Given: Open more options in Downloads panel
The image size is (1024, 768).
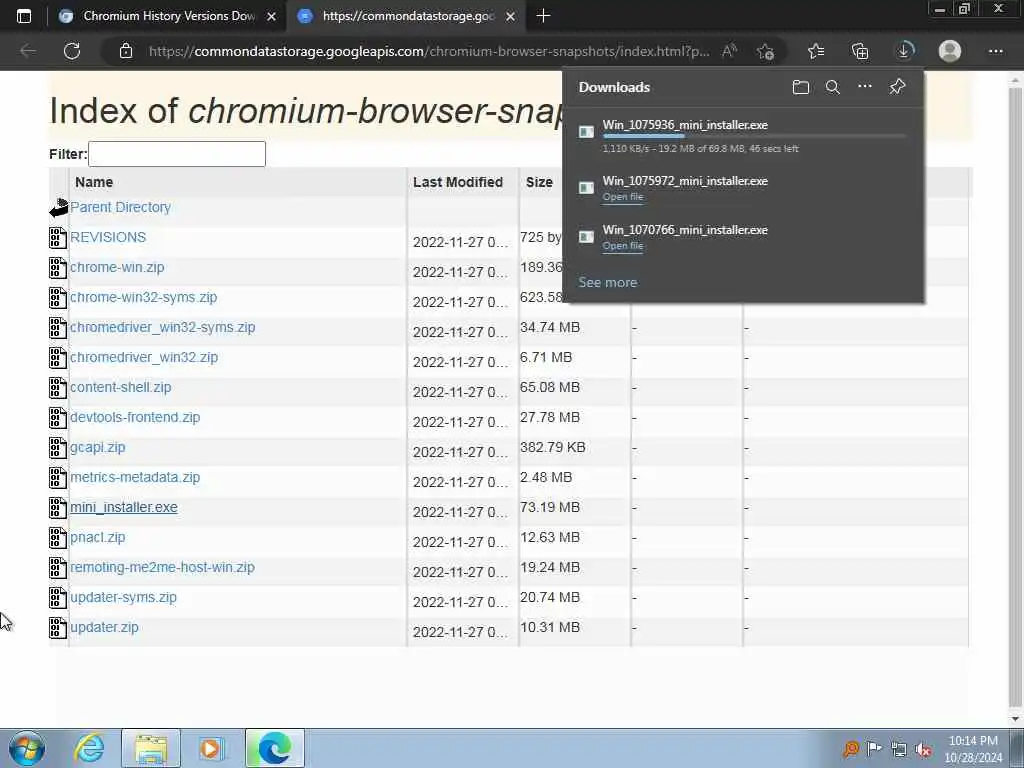Looking at the screenshot, I should 865,86.
